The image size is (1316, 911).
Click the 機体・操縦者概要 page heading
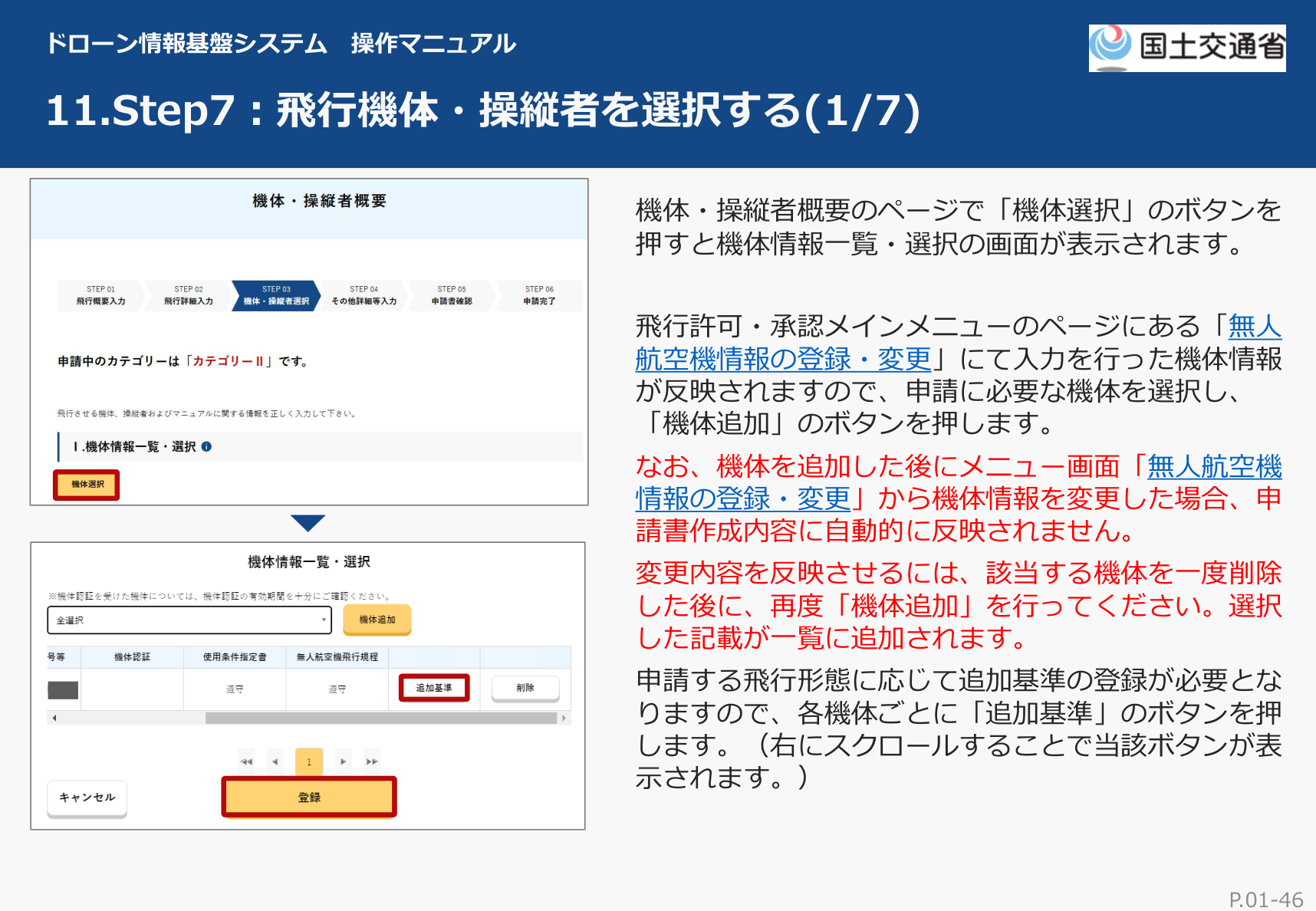[320, 201]
